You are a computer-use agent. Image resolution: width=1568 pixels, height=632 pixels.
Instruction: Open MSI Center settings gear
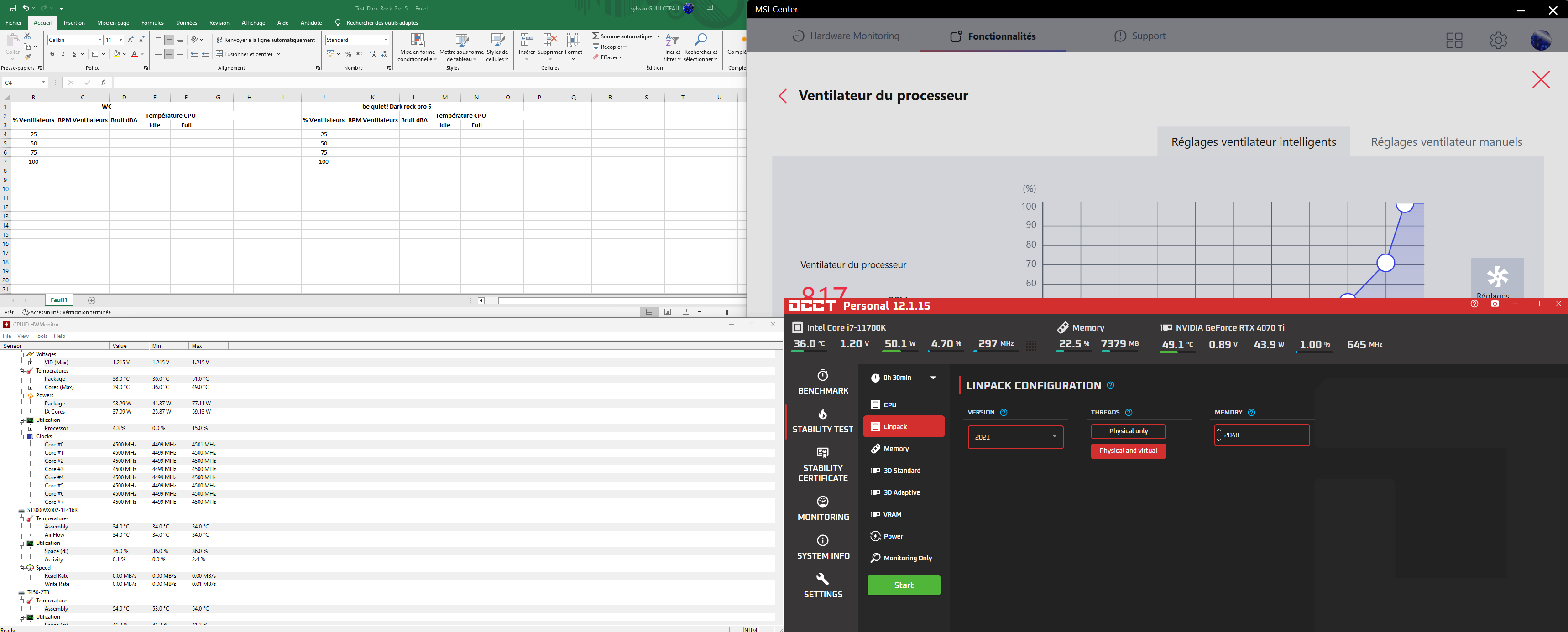pos(1498,40)
